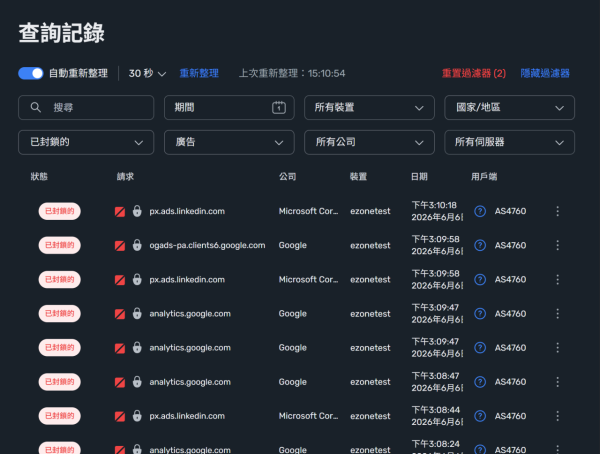Click the 查詢記錄 page heading
Screen dimensions: 600x454
[x=62, y=33]
